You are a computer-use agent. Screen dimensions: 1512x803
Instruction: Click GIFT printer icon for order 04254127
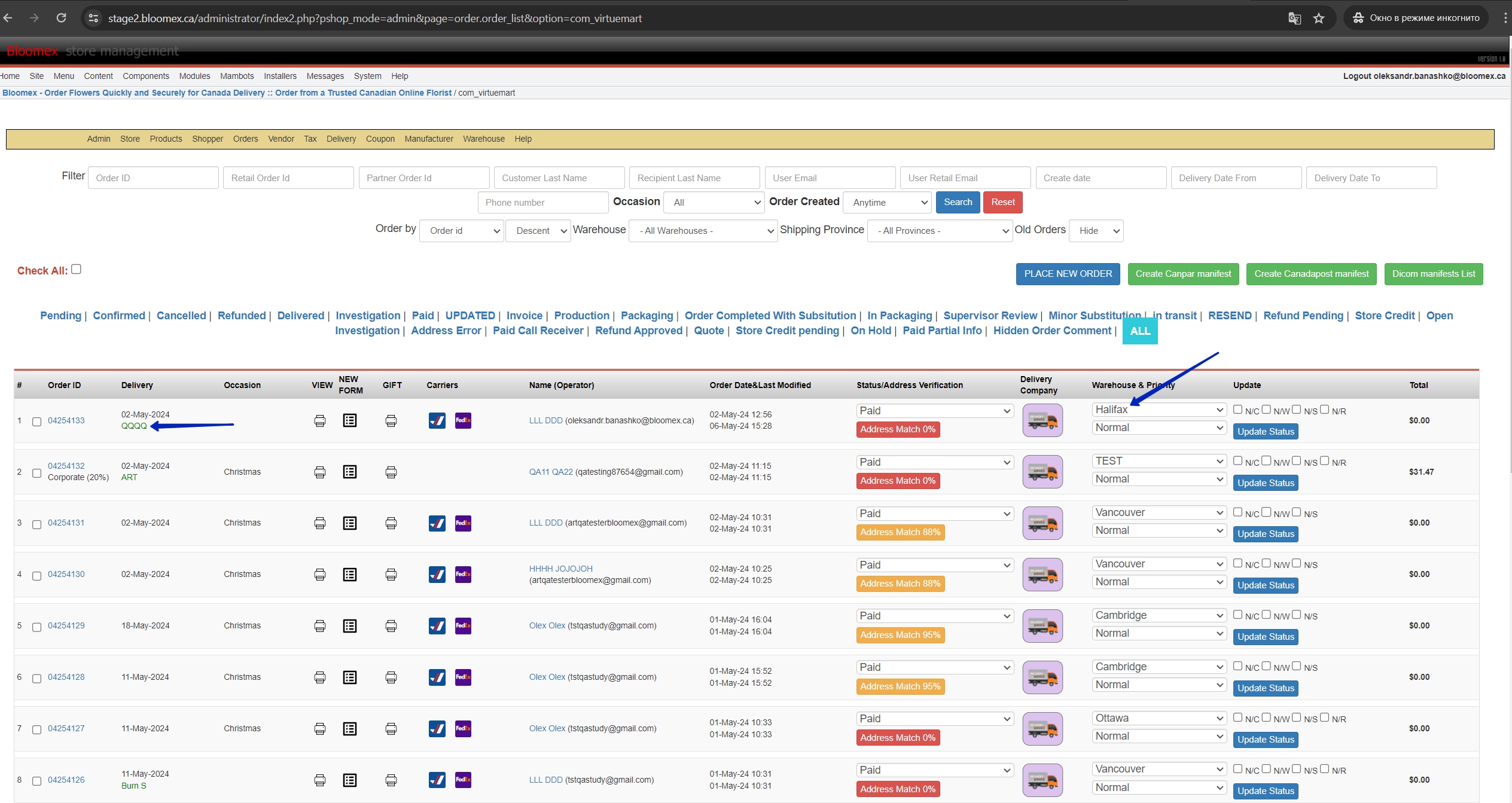(391, 729)
